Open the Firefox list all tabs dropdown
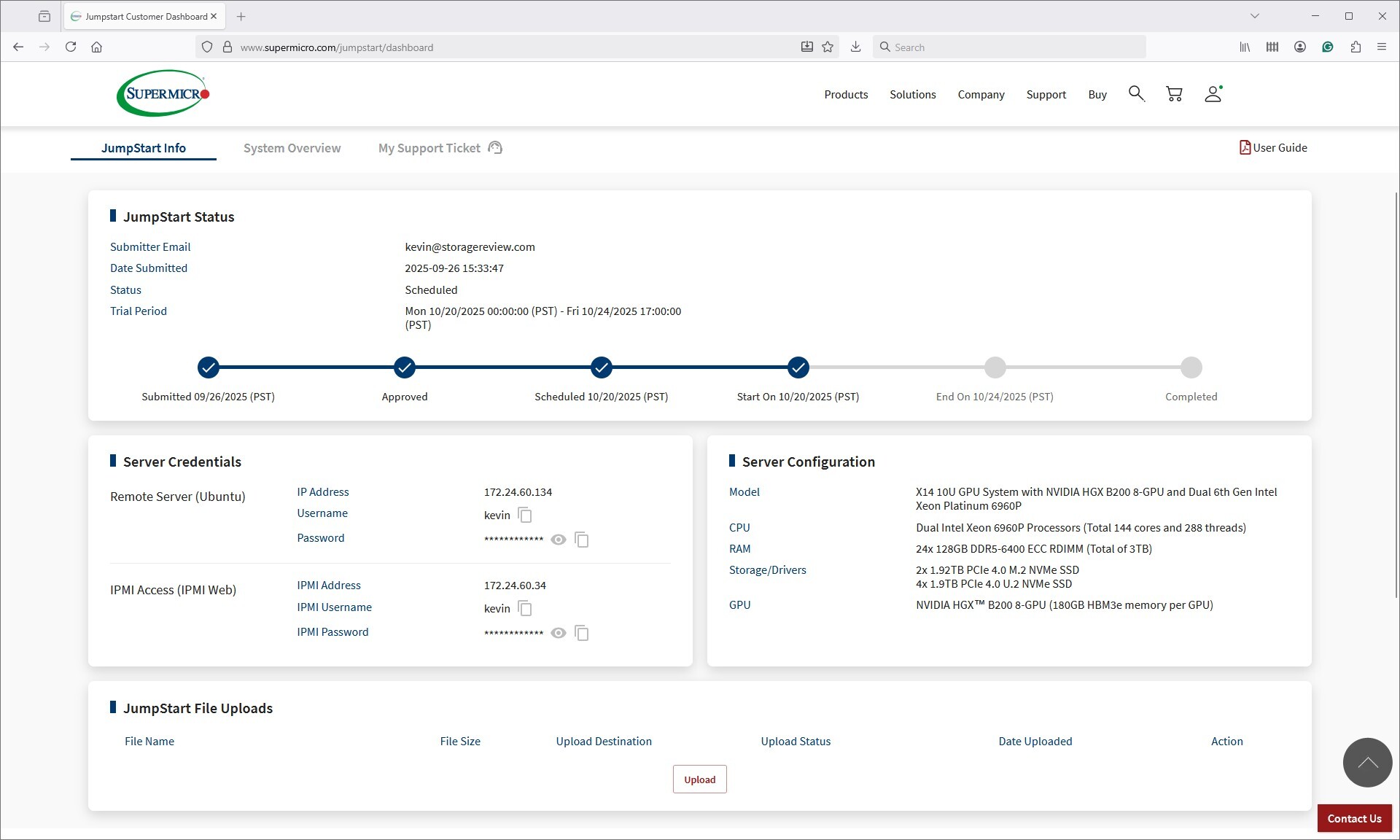Viewport: 1400px width, 840px height. click(x=1255, y=16)
